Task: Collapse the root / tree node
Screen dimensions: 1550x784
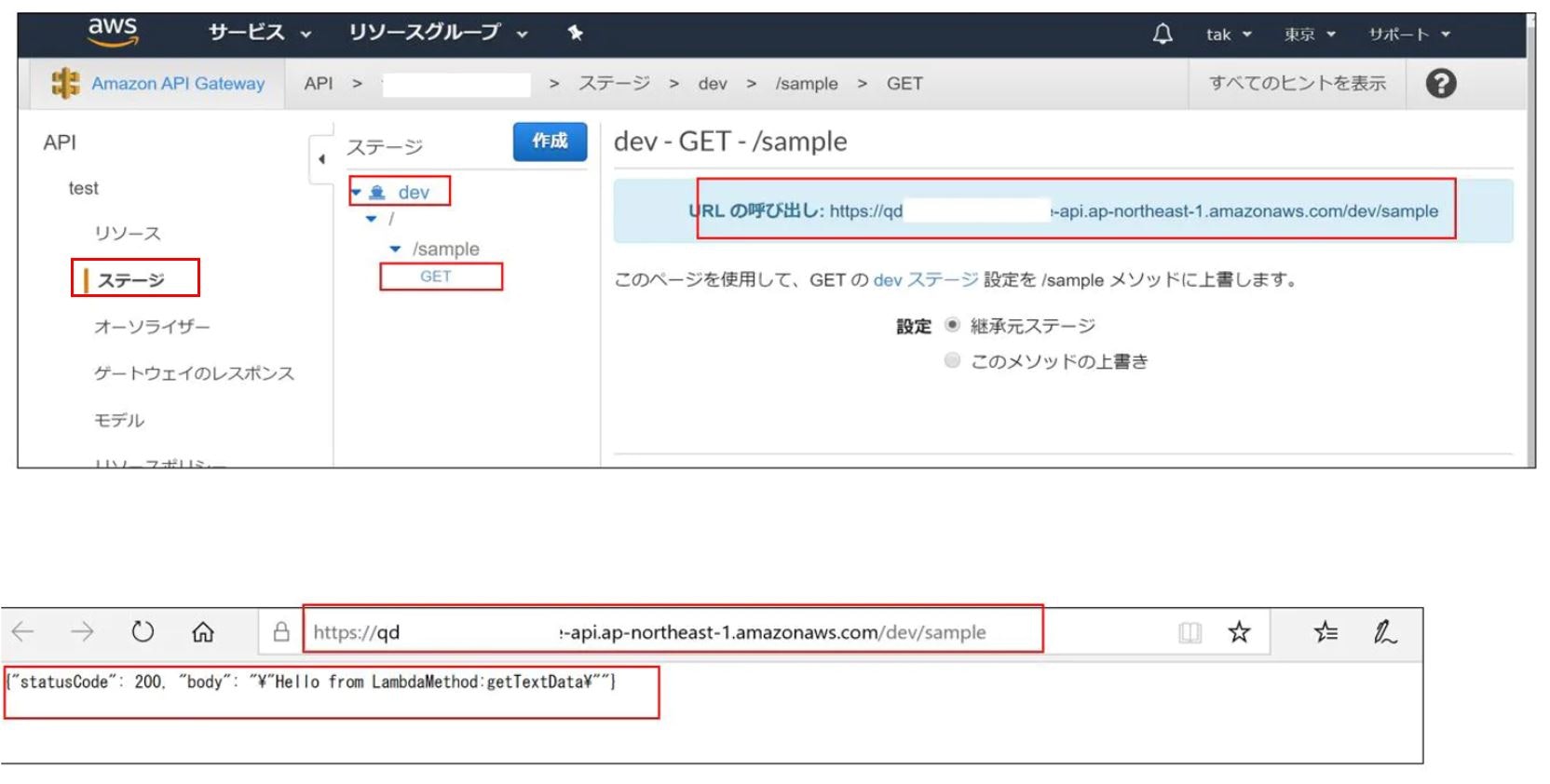Action: [372, 219]
